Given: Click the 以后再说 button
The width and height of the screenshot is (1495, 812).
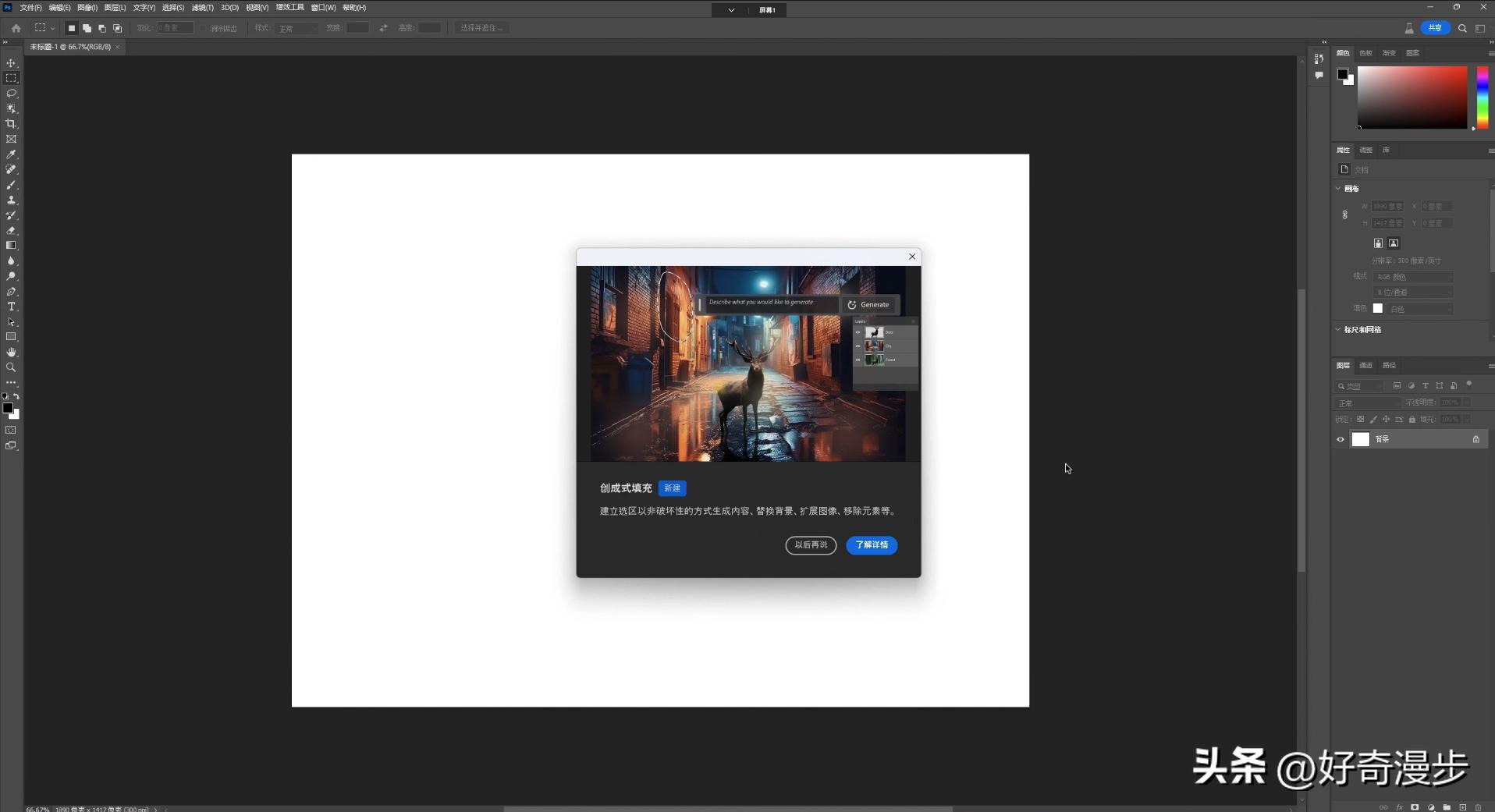Looking at the screenshot, I should tap(811, 545).
